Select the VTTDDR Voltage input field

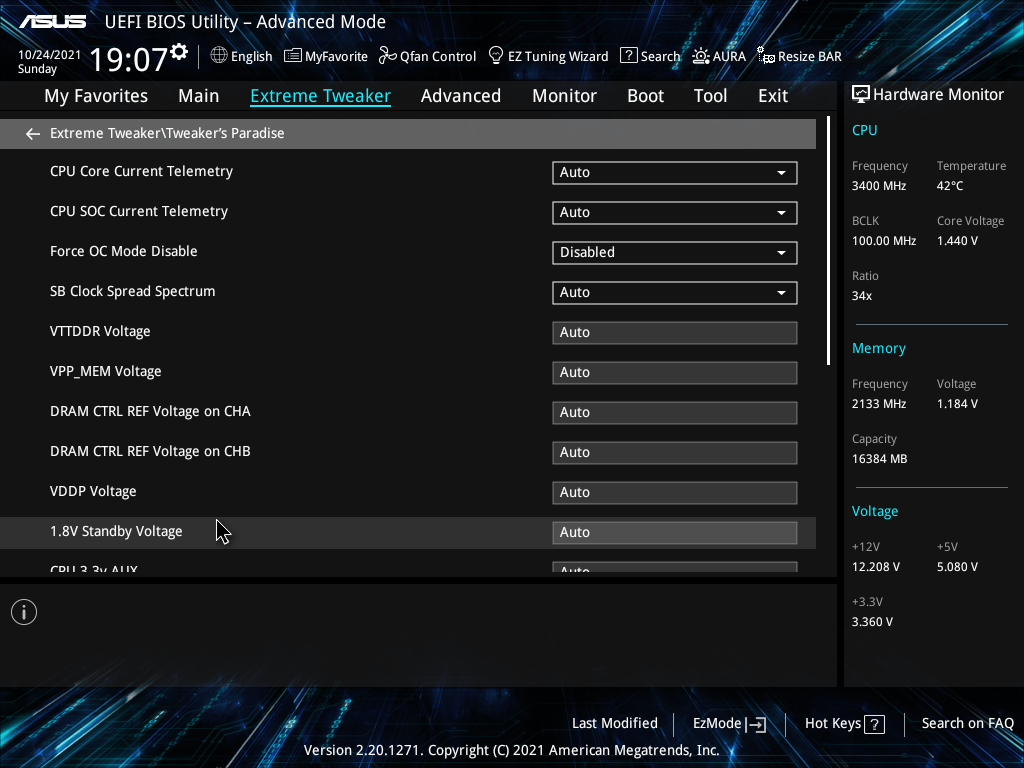pyautogui.click(x=675, y=332)
